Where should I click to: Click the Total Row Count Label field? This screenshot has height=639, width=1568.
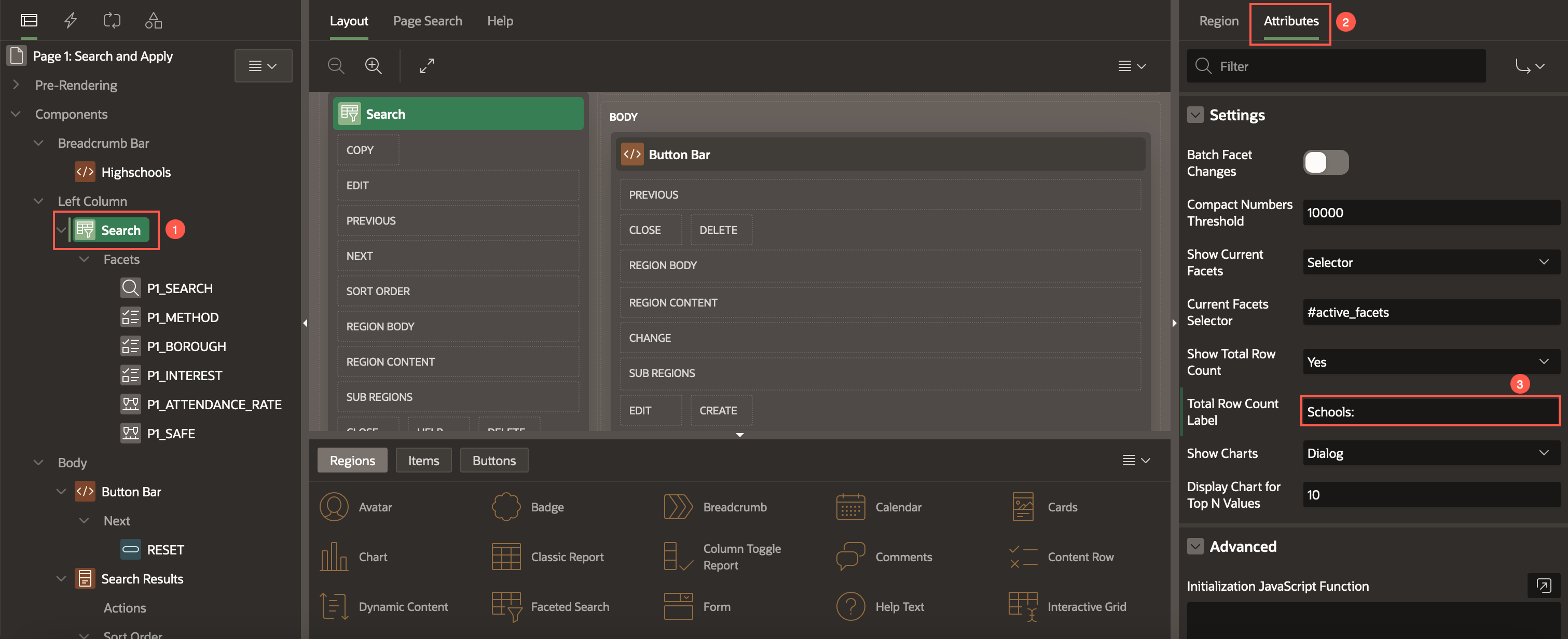coord(1431,412)
